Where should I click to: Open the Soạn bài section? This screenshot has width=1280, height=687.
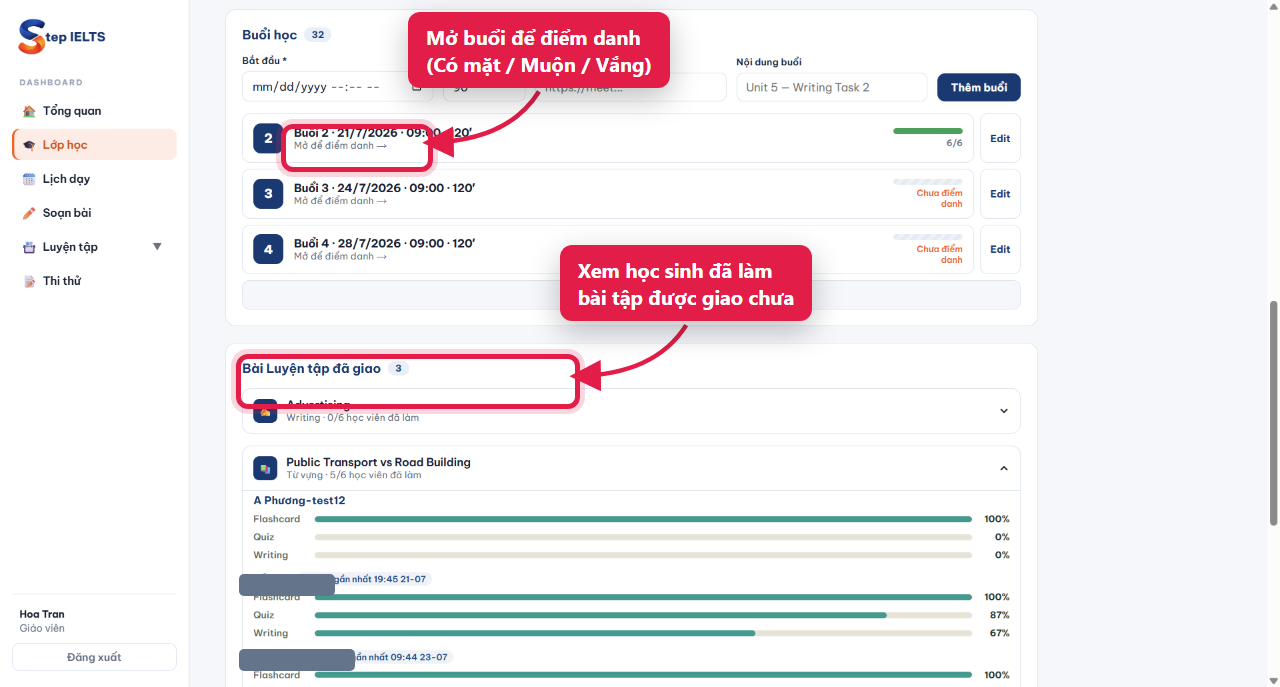(94, 213)
